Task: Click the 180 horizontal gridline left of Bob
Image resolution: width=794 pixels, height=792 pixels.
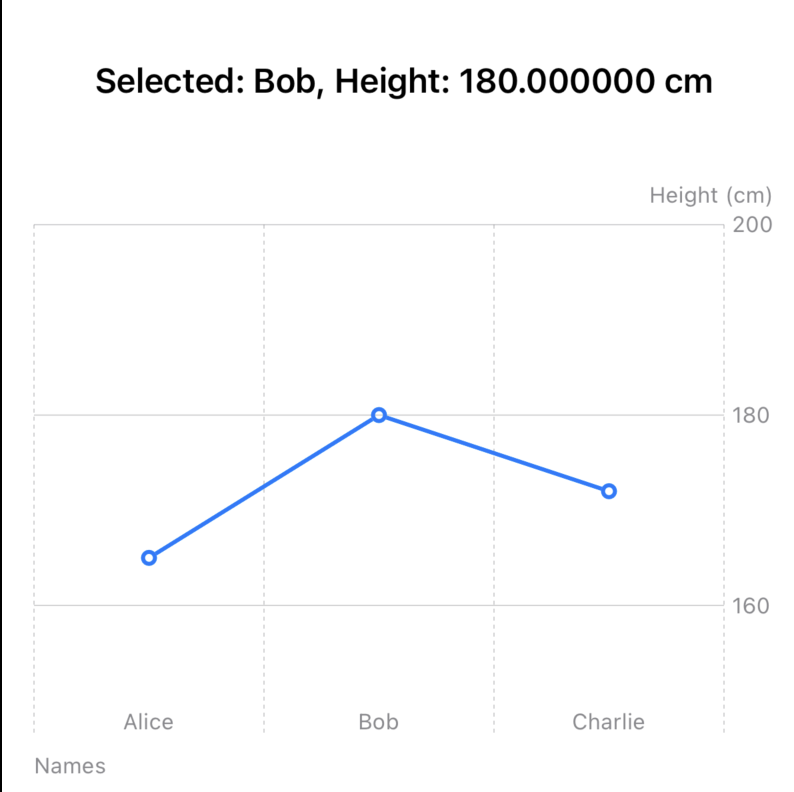Action: [203, 415]
